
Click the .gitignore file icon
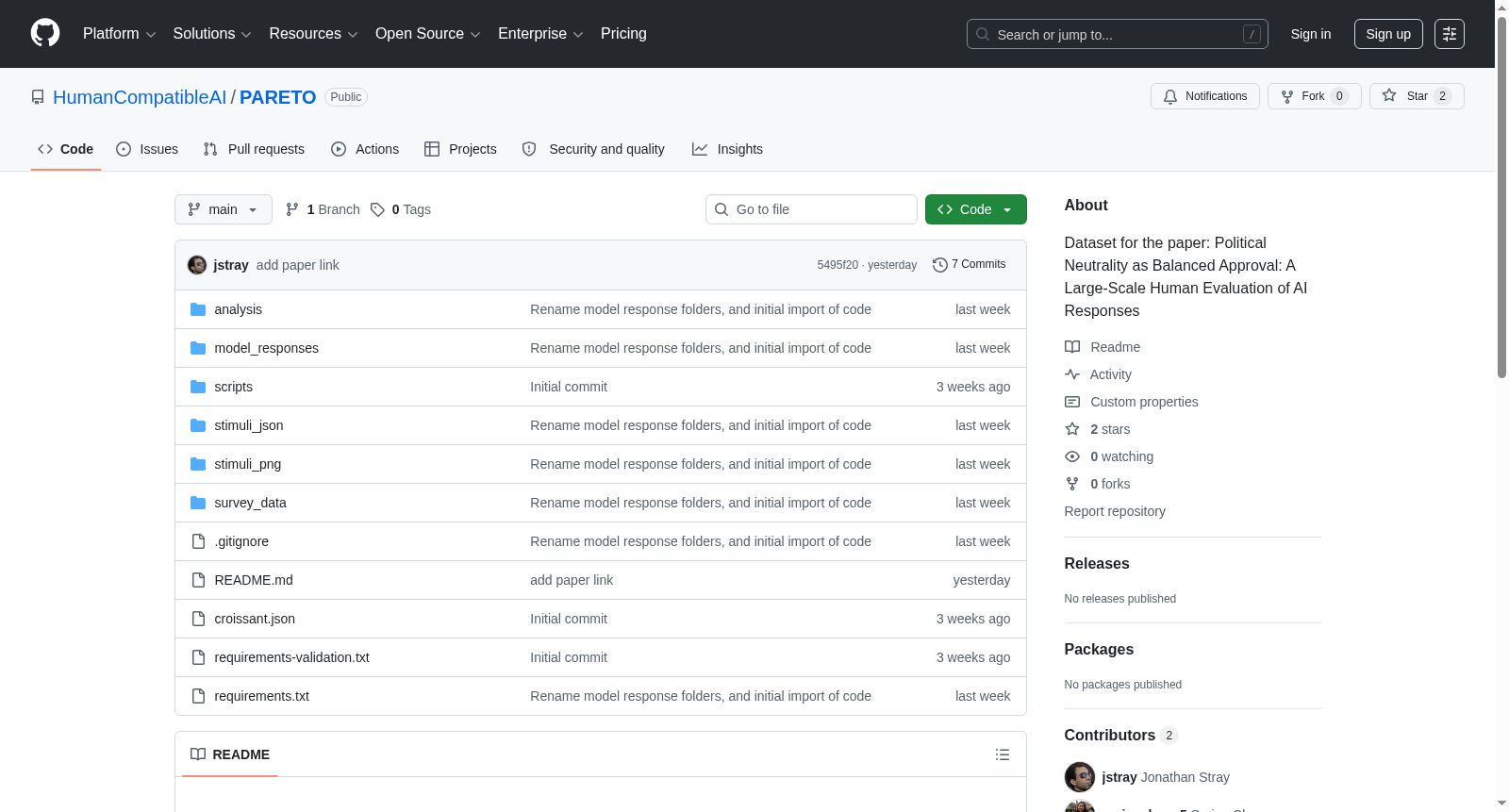[x=198, y=541]
